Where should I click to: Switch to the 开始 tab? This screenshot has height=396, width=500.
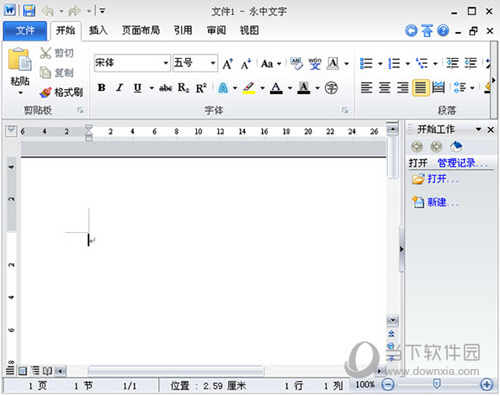click(65, 31)
